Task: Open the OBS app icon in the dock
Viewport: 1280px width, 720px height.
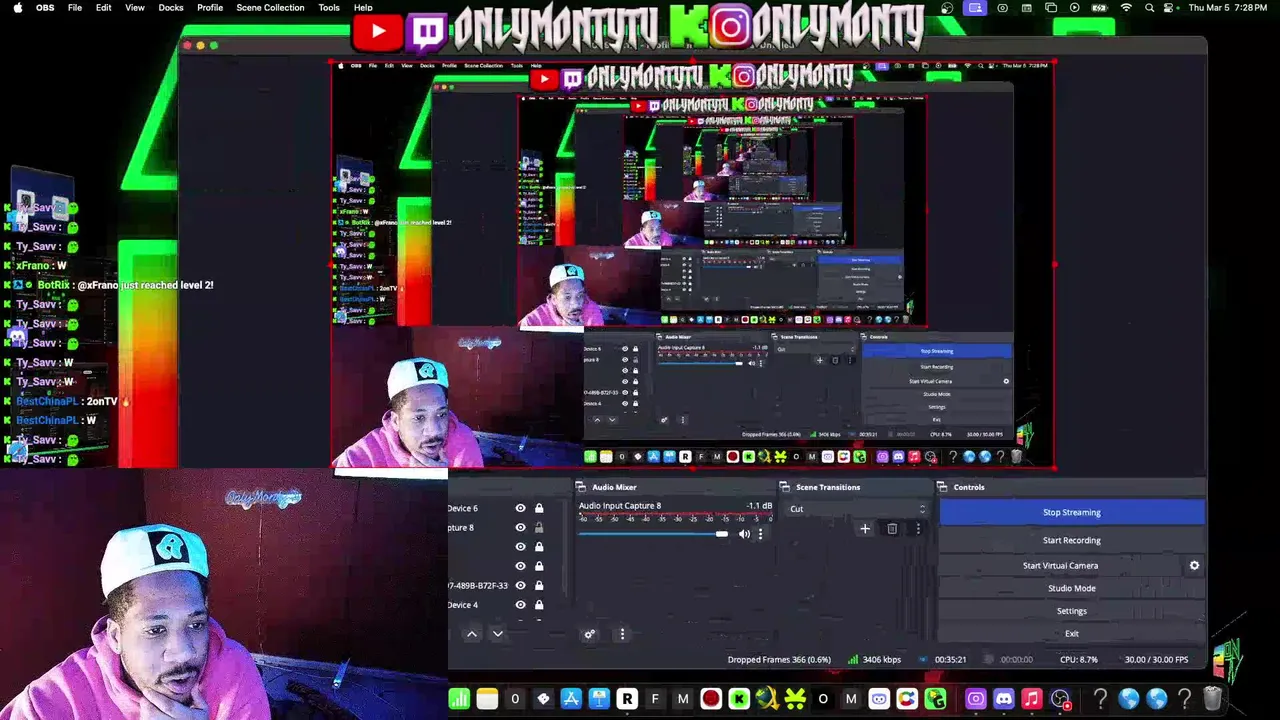Action: coord(1060,699)
